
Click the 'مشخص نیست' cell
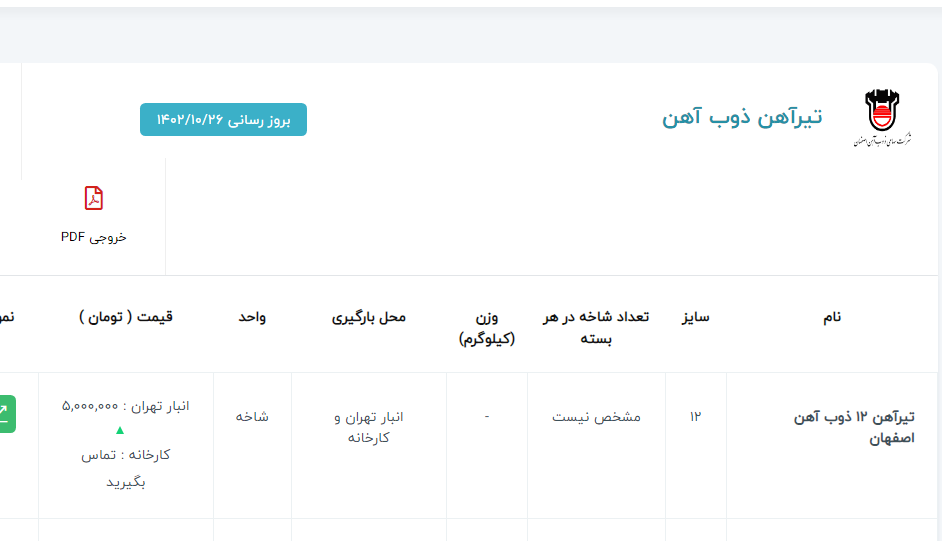pos(596,416)
